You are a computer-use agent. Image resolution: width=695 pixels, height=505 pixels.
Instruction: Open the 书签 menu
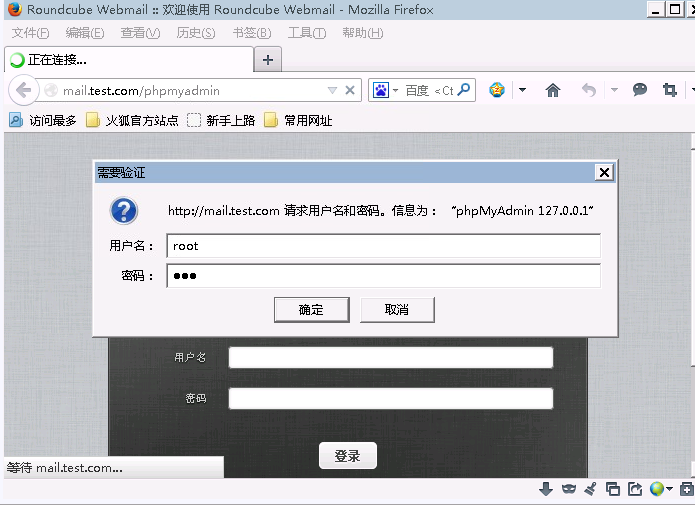click(x=252, y=33)
